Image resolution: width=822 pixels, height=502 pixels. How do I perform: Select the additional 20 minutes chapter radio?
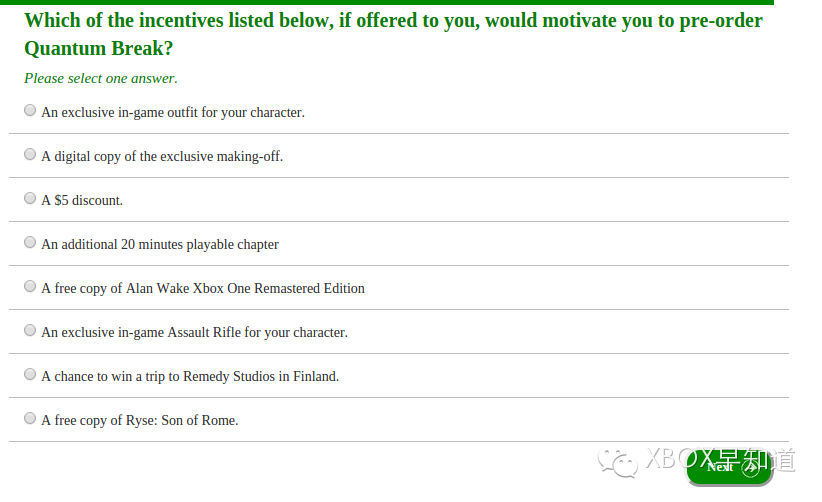coord(30,242)
